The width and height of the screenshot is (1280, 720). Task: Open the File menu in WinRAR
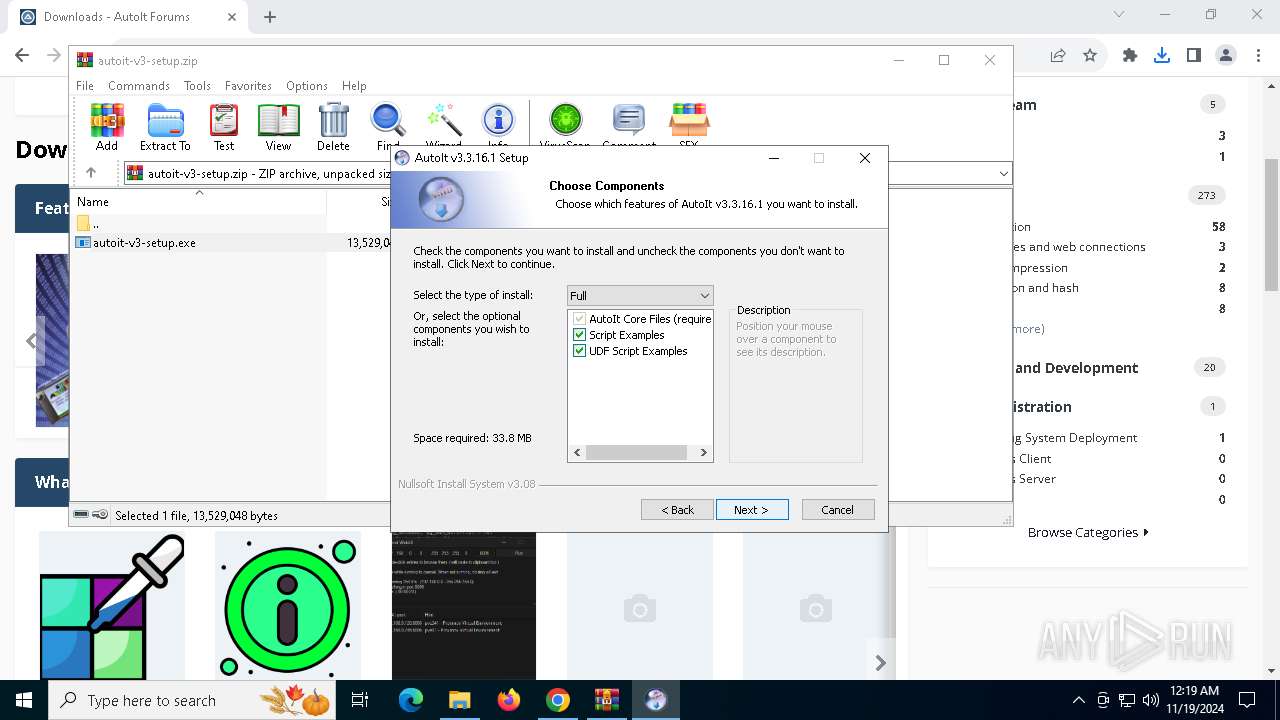pos(85,86)
